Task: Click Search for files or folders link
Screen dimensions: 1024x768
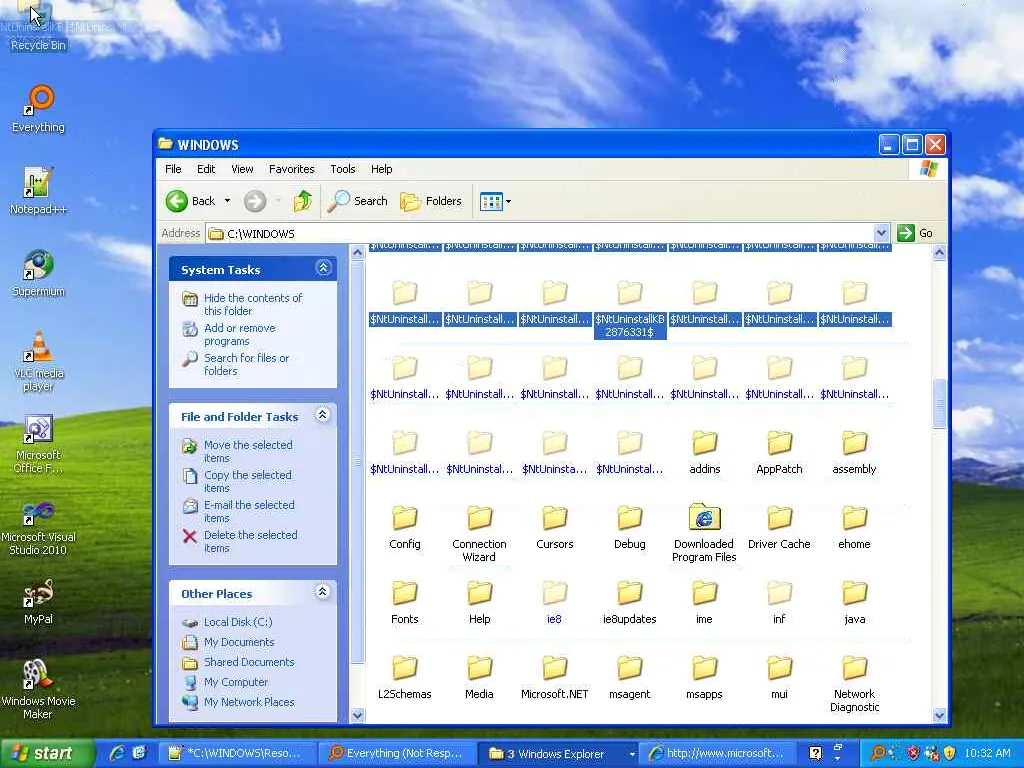Action: tap(246, 364)
